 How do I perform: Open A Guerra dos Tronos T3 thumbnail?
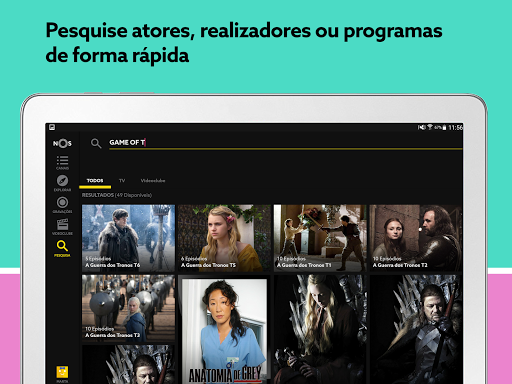128,308
